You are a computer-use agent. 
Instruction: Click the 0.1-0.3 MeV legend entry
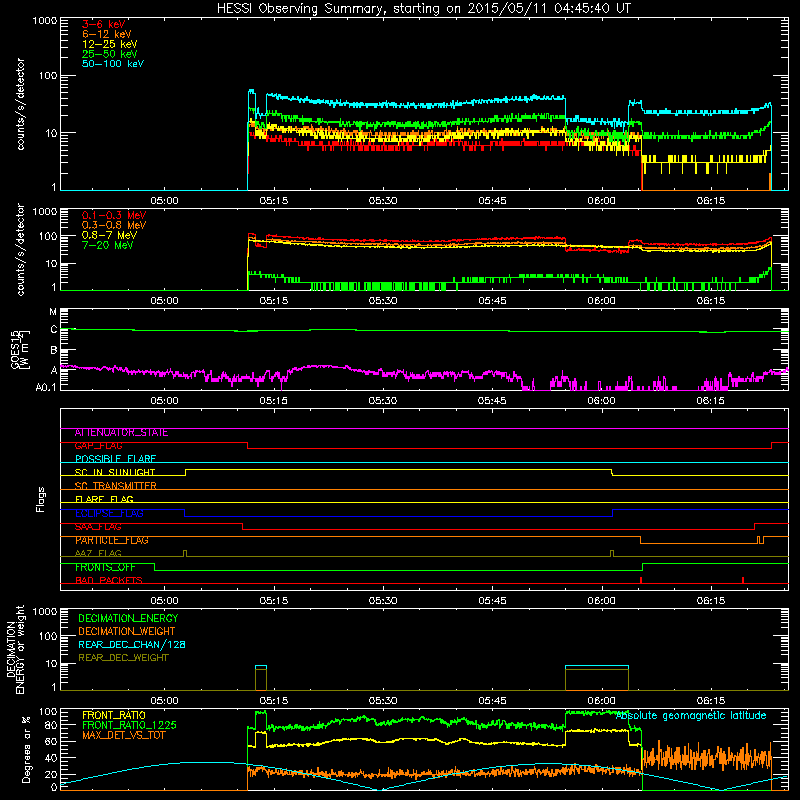114,215
